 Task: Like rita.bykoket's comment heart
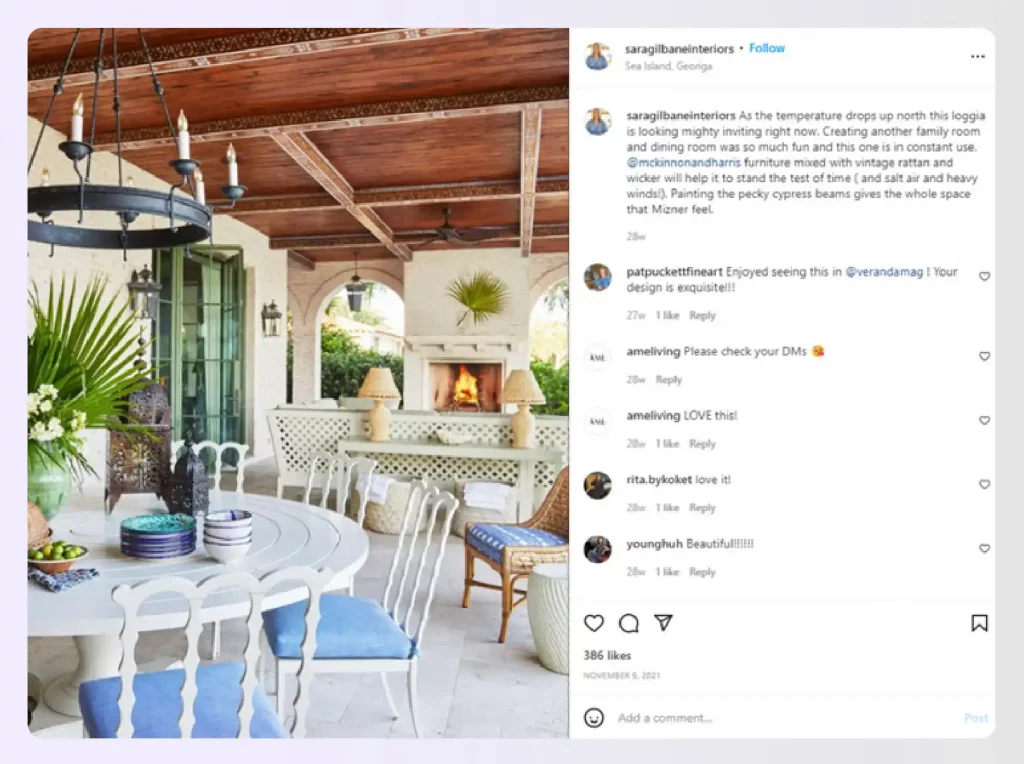[x=984, y=484]
